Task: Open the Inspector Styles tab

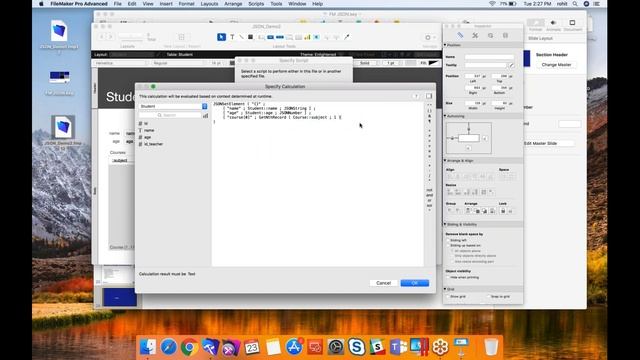Action: pos(475,36)
